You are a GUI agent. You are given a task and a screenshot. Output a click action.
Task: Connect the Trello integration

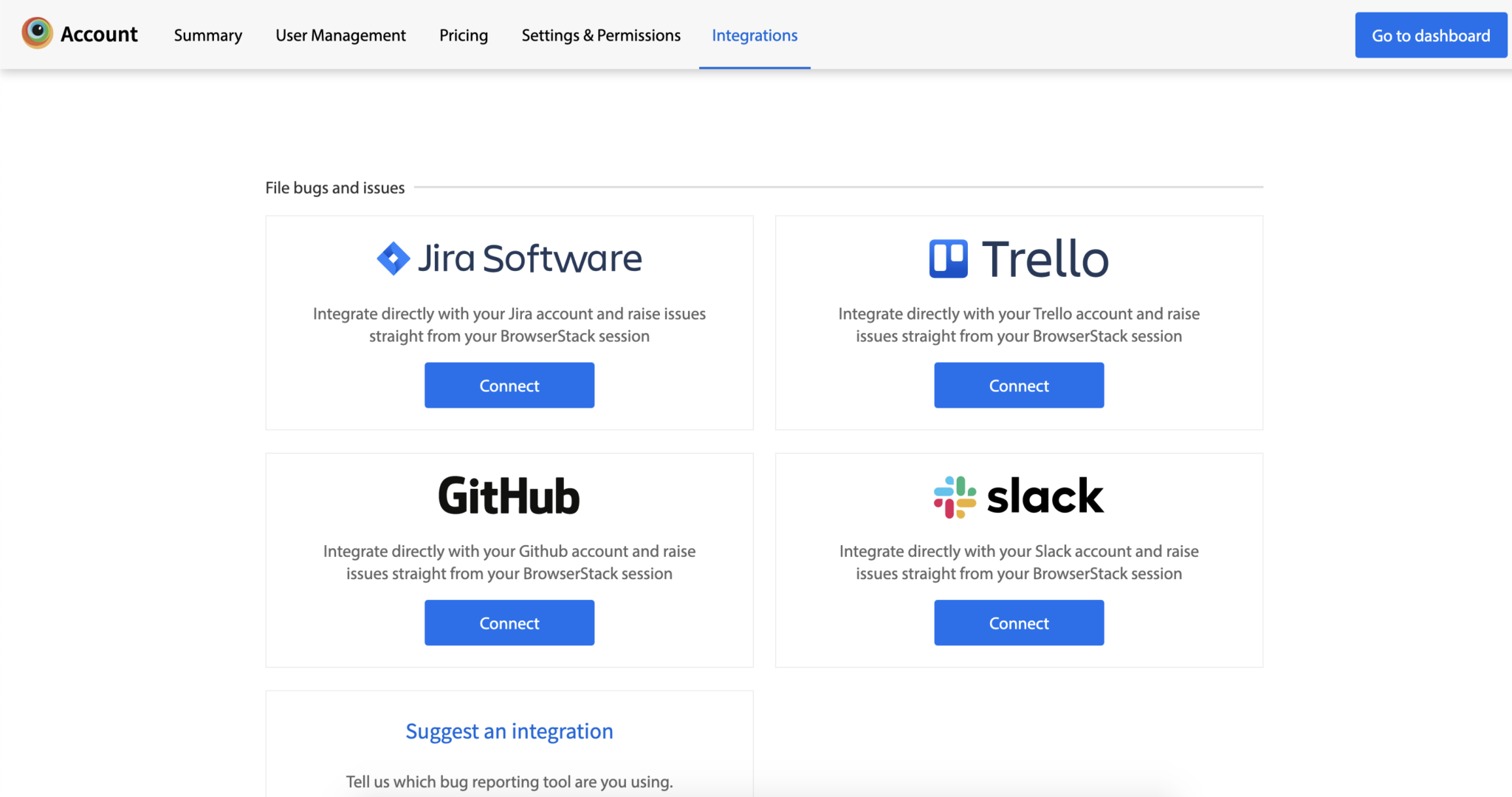[1019, 386]
